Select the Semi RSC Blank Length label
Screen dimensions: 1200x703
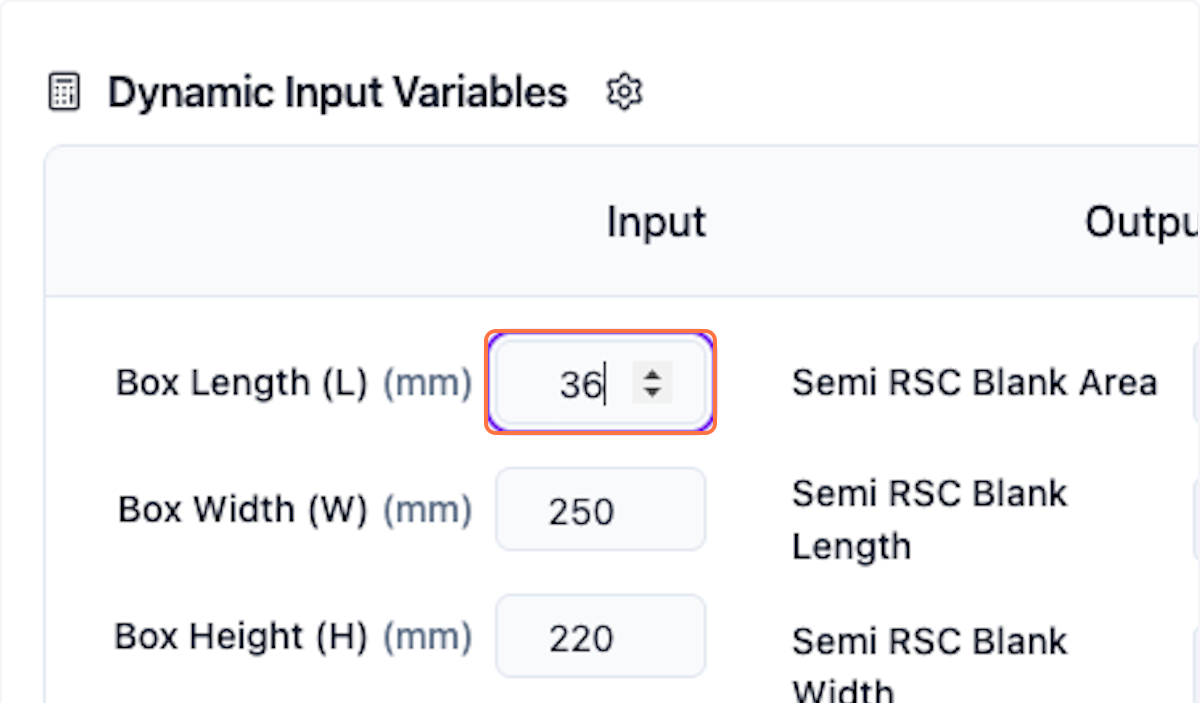point(929,520)
